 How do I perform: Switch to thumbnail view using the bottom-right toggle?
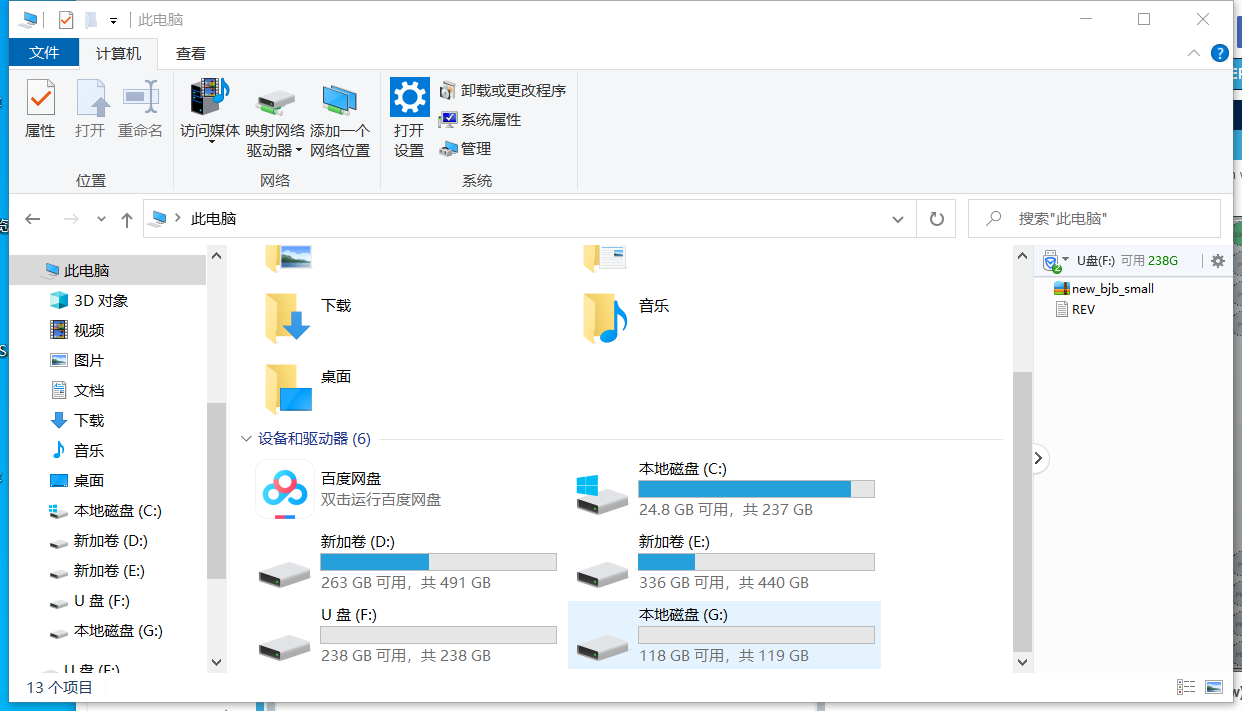pos(1213,686)
